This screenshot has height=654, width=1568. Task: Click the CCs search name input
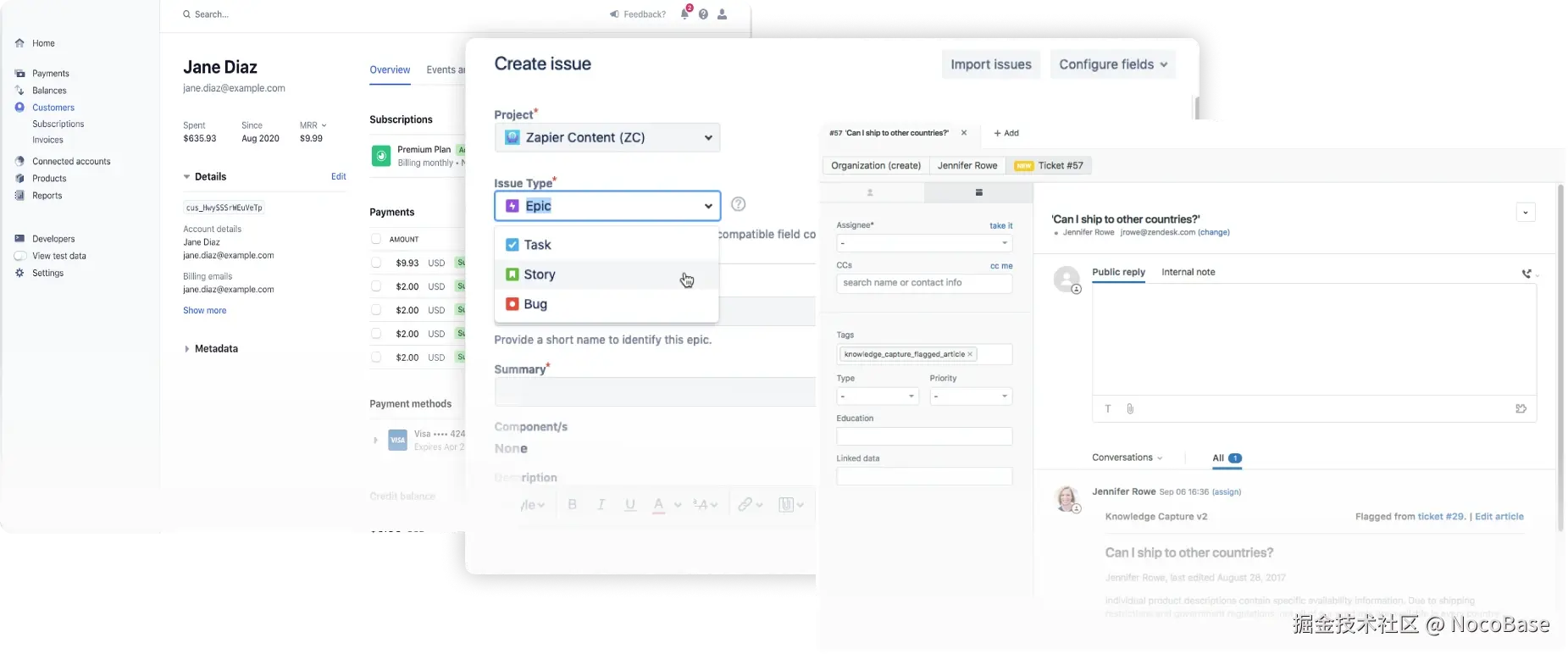click(x=924, y=283)
